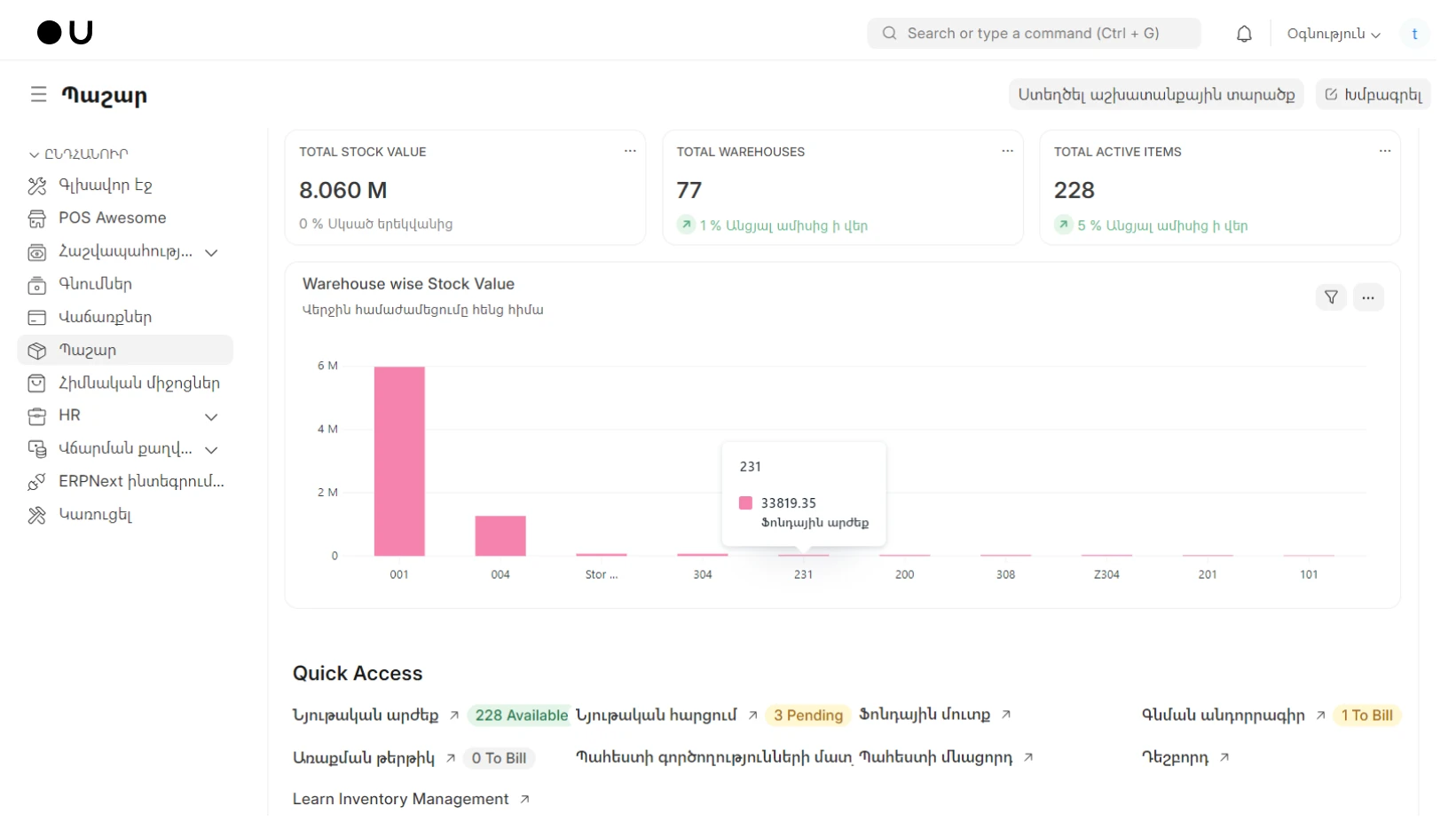Click the pink bar for warehouse 004
Viewport: 1456px width, 830px height.
[500, 536]
